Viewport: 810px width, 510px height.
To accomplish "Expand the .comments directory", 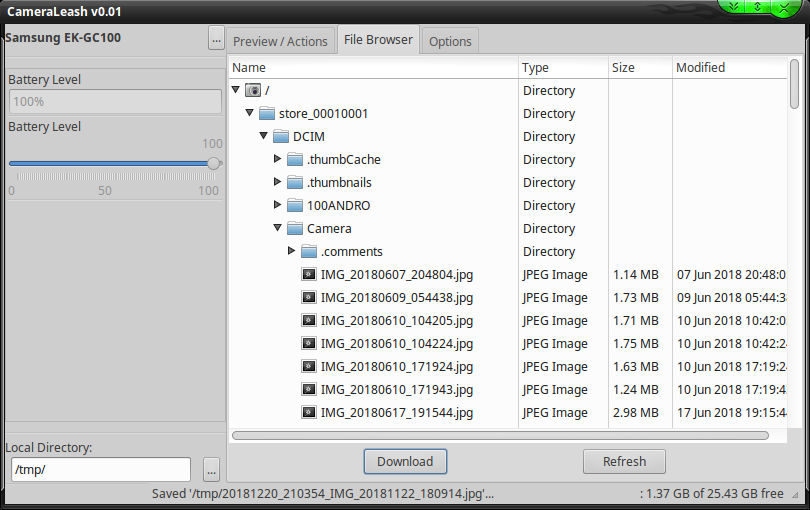I will tap(291, 251).
